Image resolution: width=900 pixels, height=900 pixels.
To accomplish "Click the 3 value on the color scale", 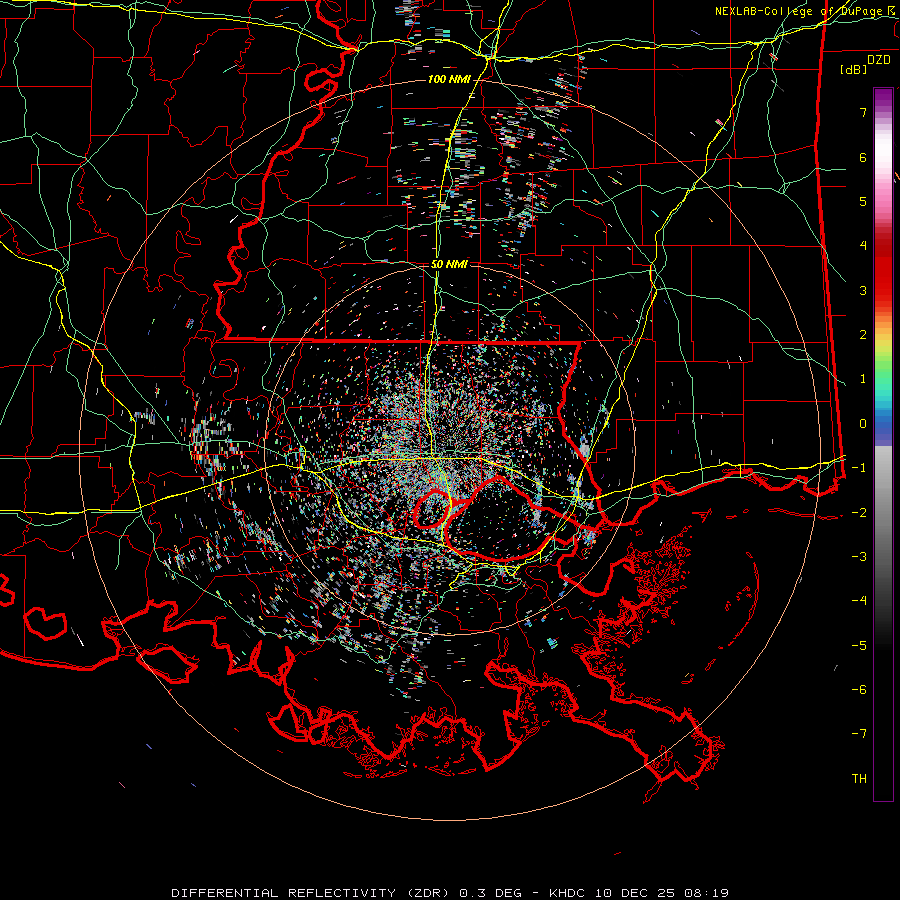I will pyautogui.click(x=863, y=290).
